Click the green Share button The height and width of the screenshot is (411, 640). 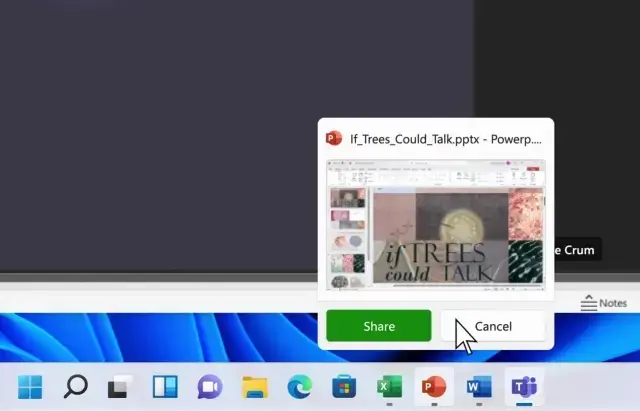pyautogui.click(x=378, y=326)
